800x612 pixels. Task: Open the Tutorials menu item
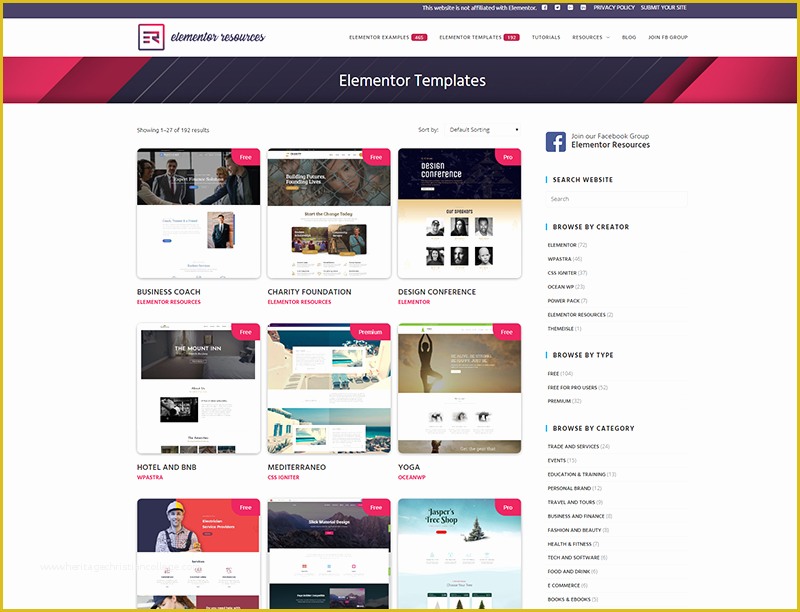coord(546,37)
